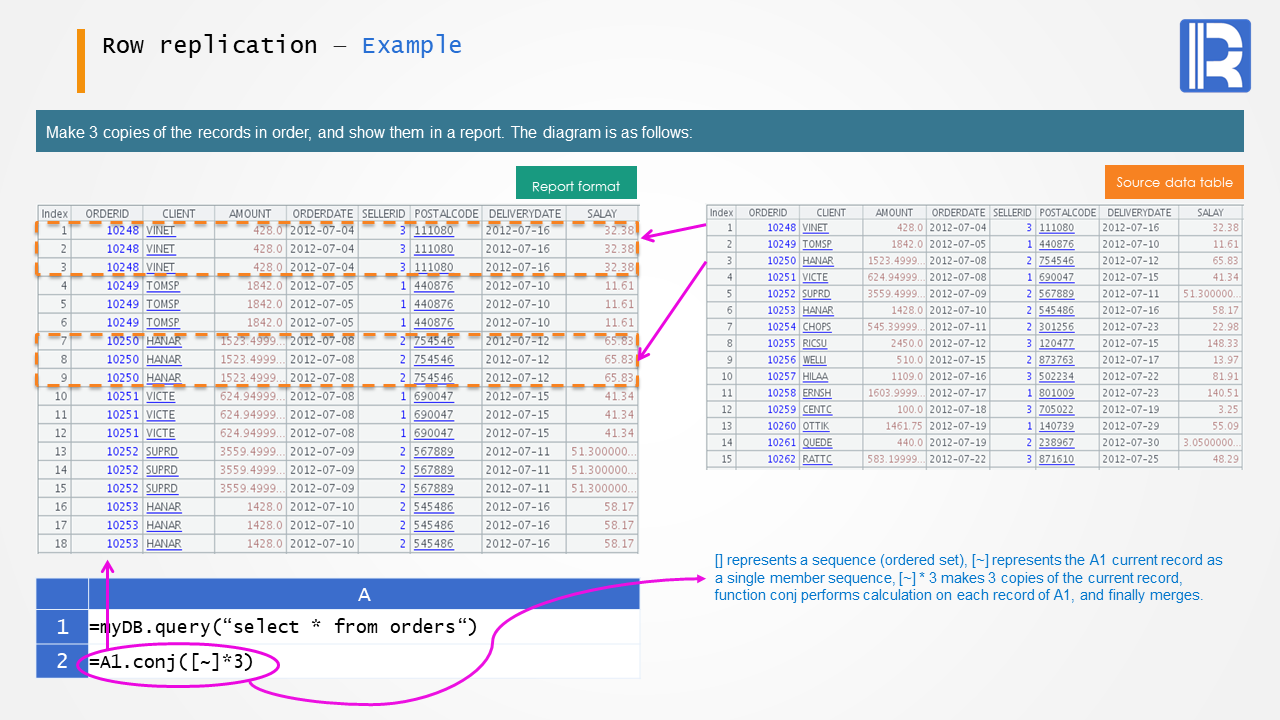Click the blue conj explanation text
Screen dimensions: 1280x720
(x=968, y=578)
